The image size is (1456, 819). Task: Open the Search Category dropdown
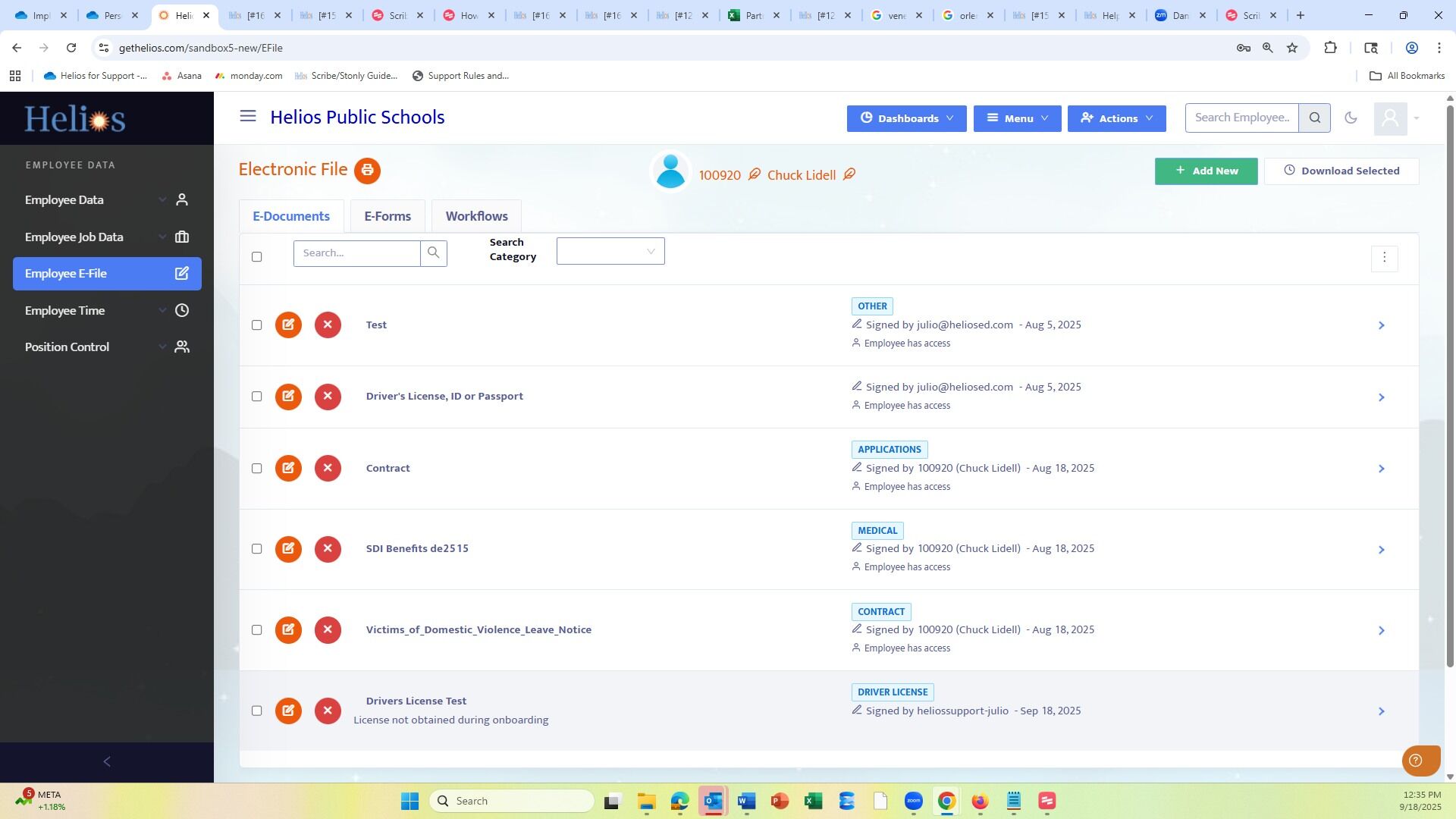(x=610, y=252)
